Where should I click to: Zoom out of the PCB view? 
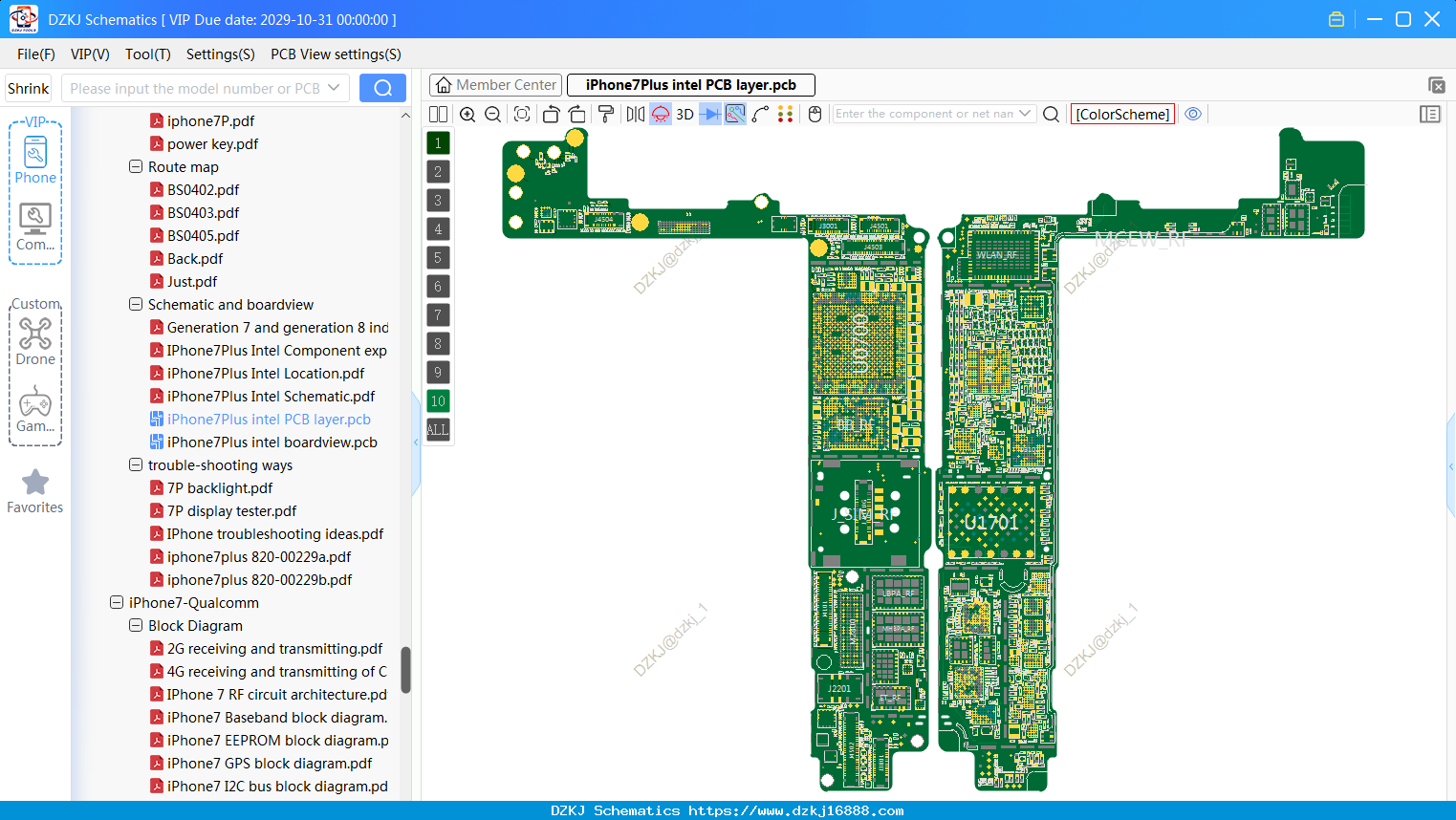493,114
